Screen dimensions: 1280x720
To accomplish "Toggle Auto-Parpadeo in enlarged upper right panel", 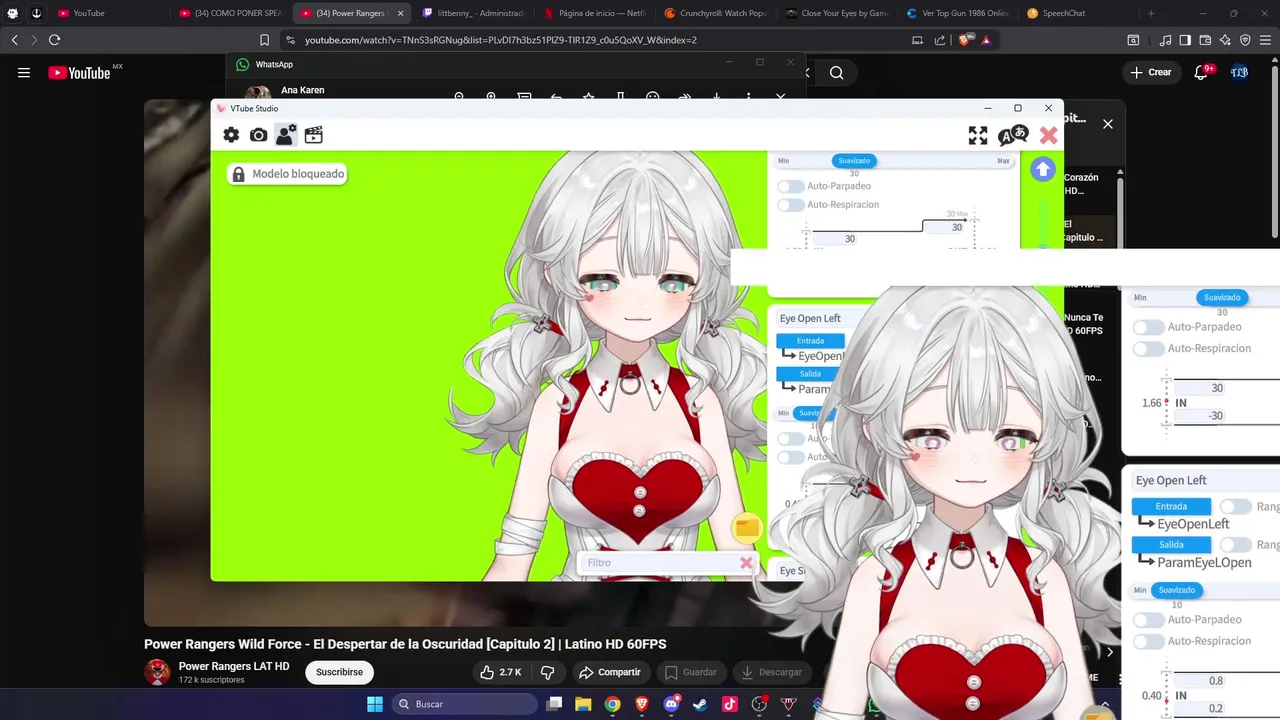I will point(1148,327).
